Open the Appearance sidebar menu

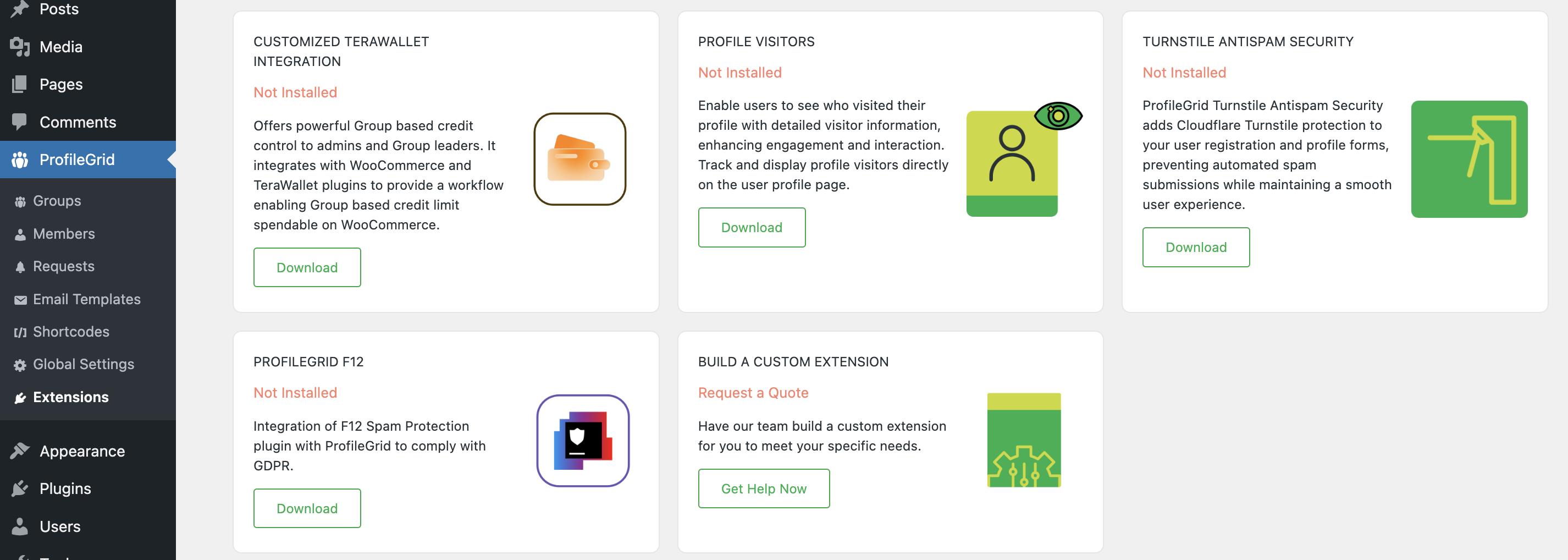pos(81,451)
